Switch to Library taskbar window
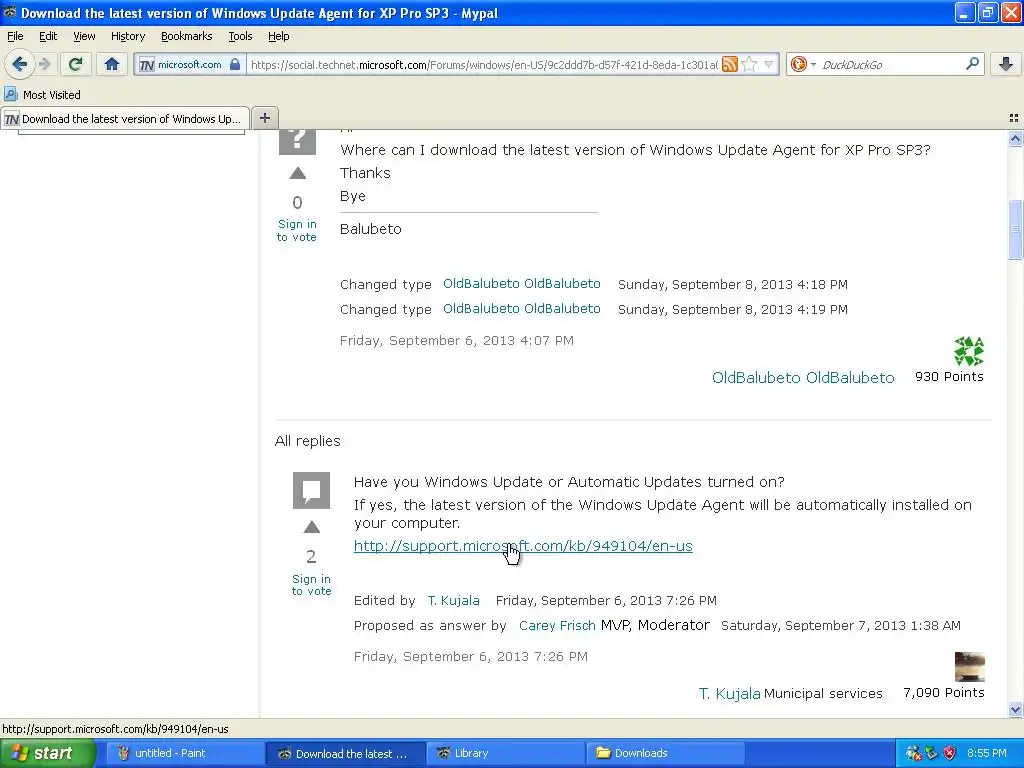Screen dimensions: 1024x768 click(x=505, y=753)
